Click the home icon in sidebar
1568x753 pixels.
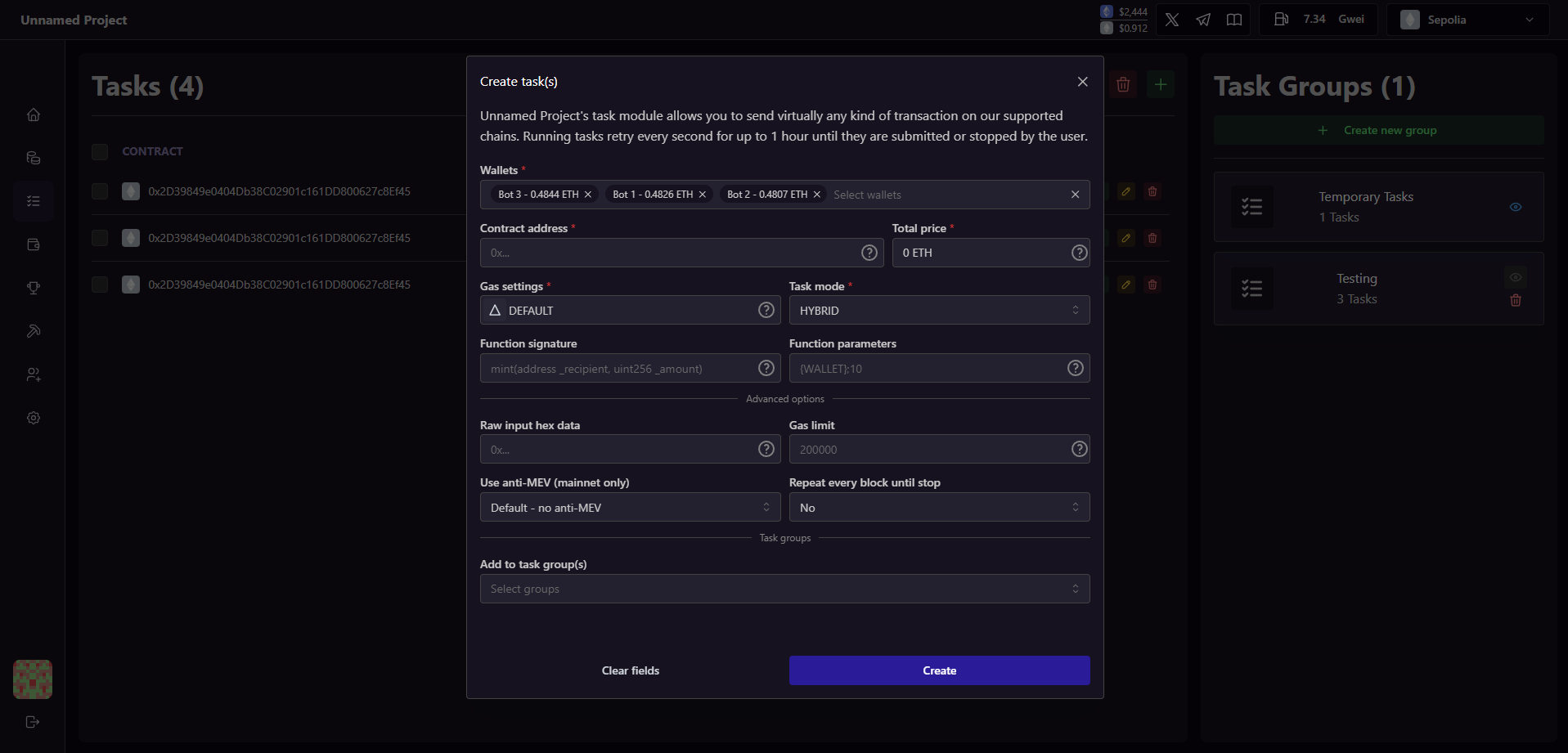[x=34, y=114]
